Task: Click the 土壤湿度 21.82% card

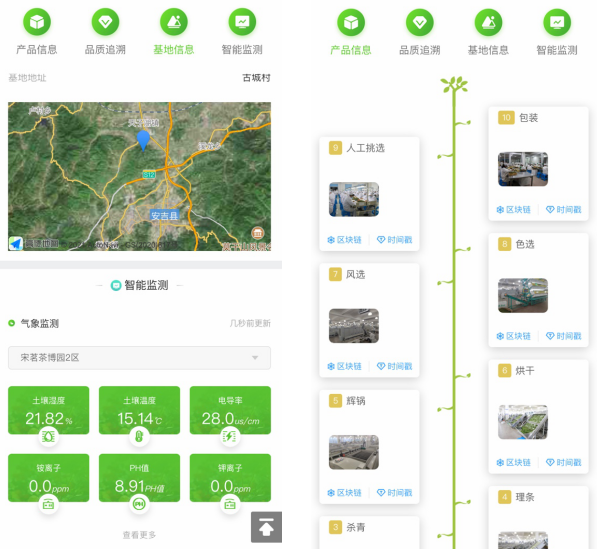Action: coord(49,410)
